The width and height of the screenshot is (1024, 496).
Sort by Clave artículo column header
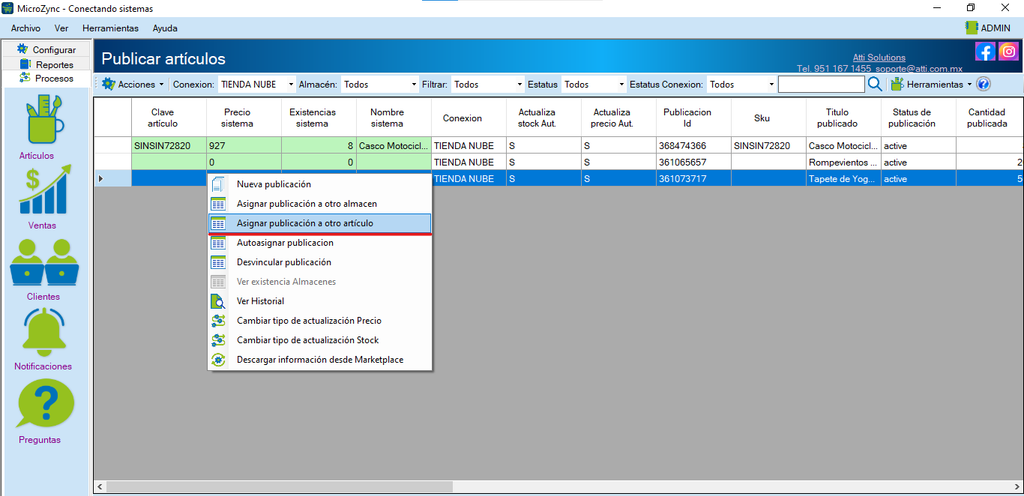coord(169,117)
